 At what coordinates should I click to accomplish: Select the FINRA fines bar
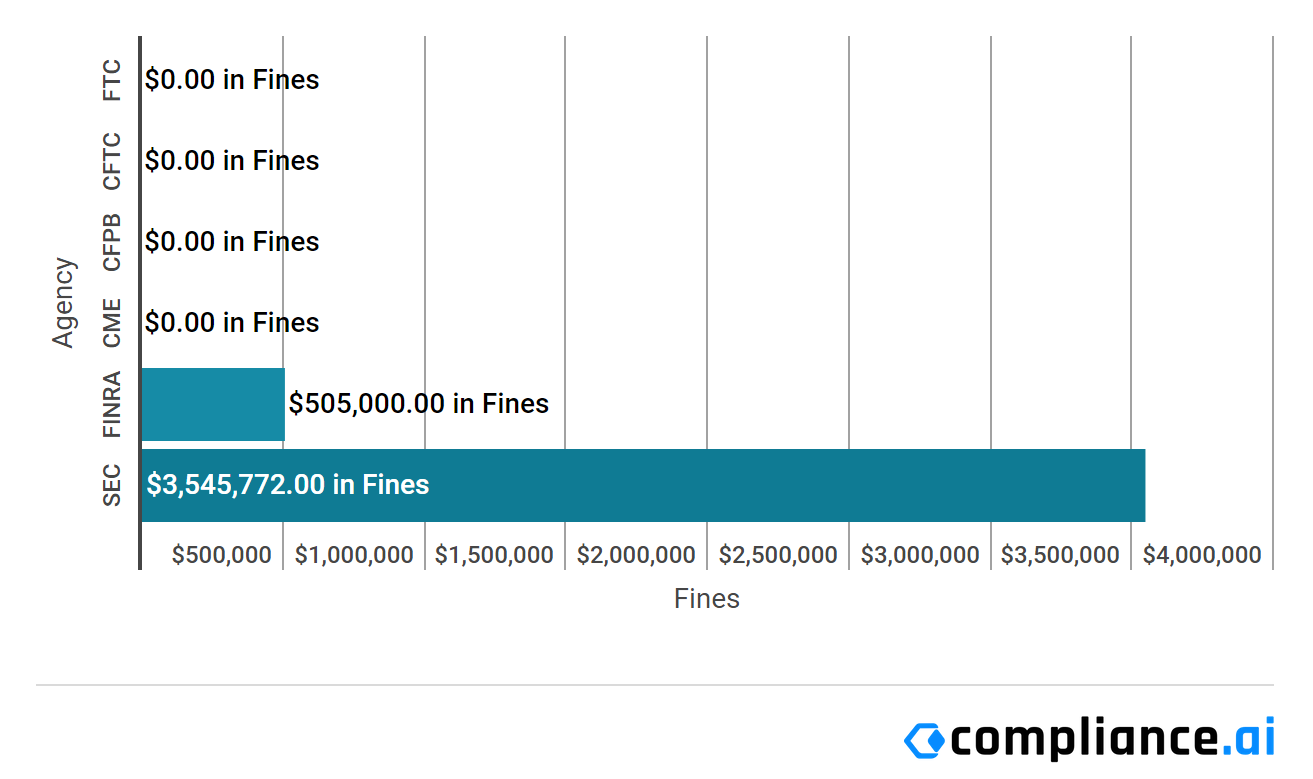213,404
